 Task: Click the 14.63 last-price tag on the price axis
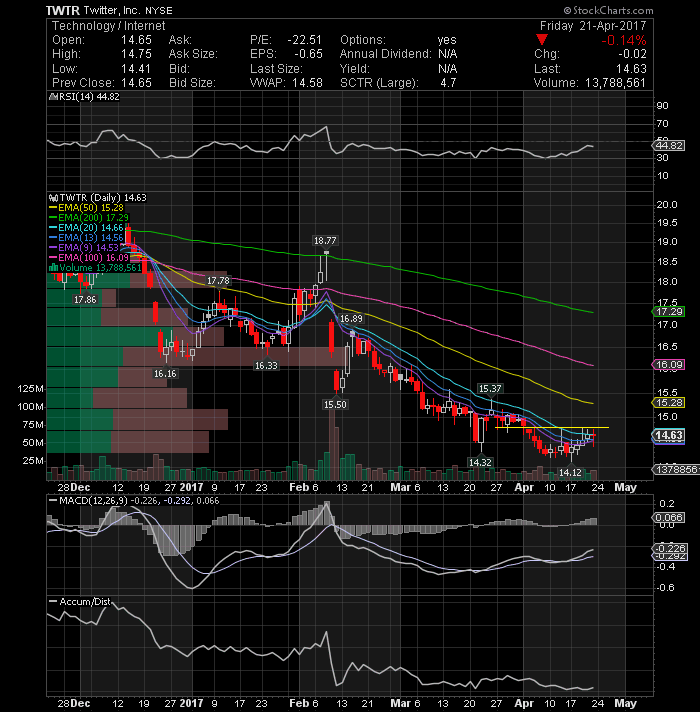coord(668,435)
